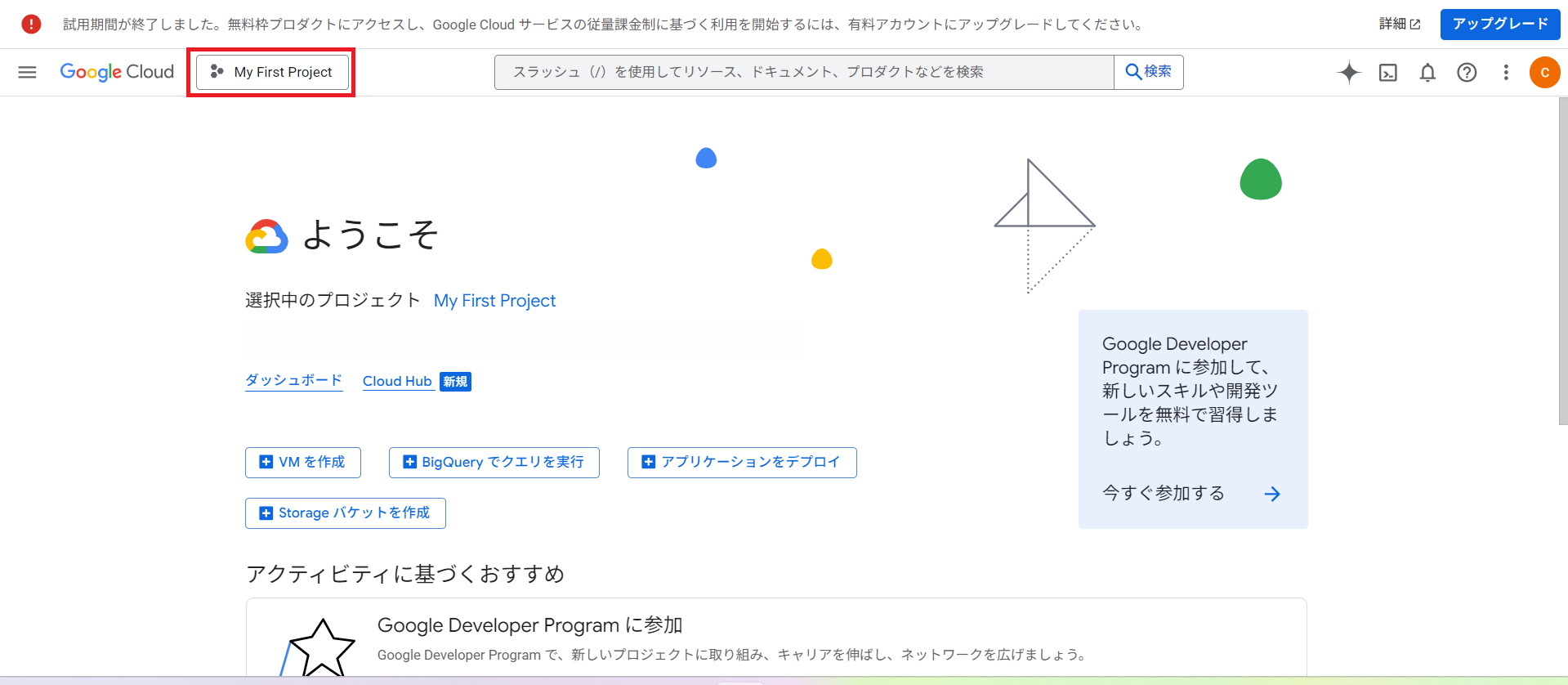1568x685 pixels.
Task: Click the Google Cloud logo beside ようこそ
Action: pos(266,236)
